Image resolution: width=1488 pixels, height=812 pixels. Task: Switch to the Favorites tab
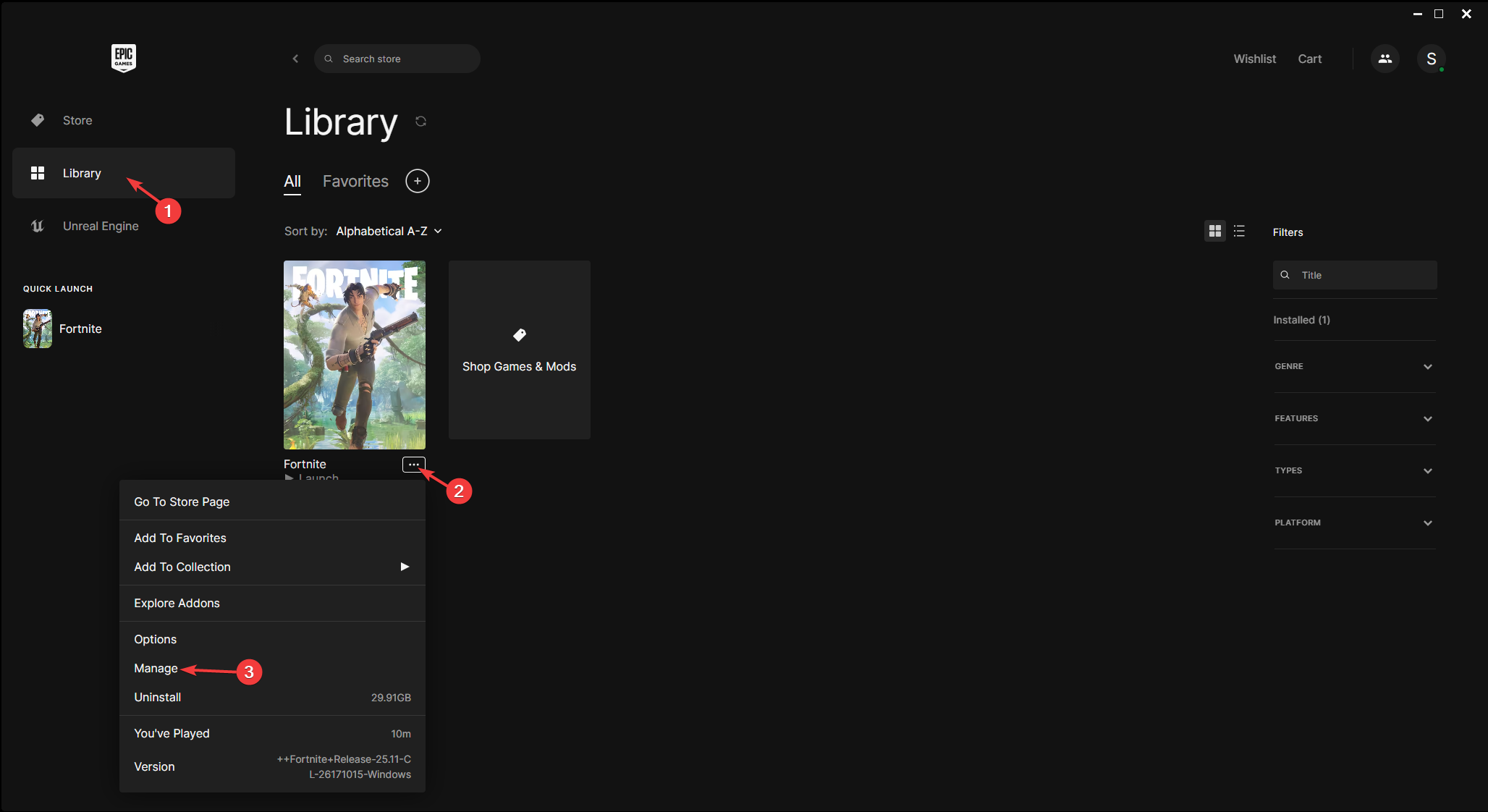(355, 182)
